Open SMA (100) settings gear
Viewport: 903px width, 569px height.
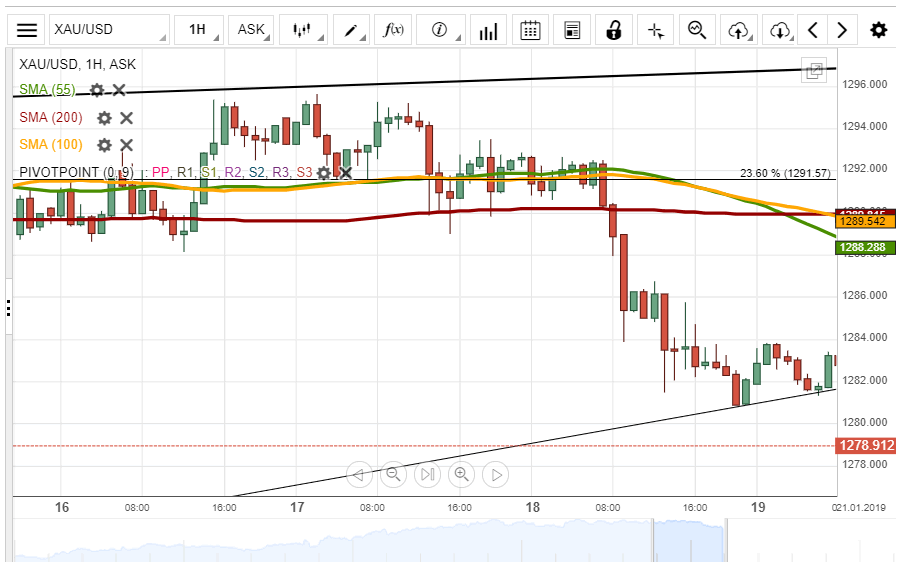[x=104, y=145]
